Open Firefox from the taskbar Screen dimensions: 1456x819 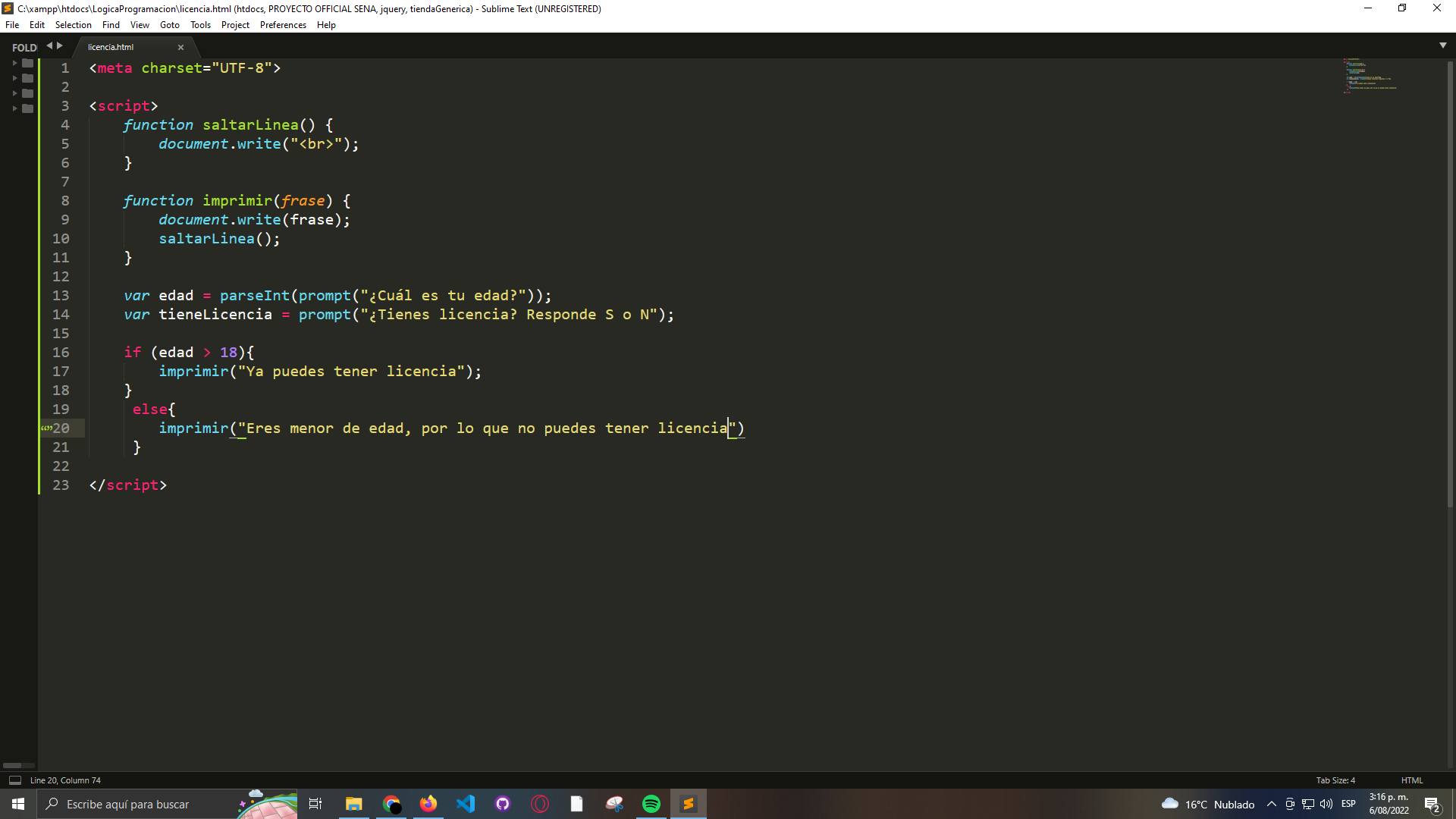click(428, 804)
